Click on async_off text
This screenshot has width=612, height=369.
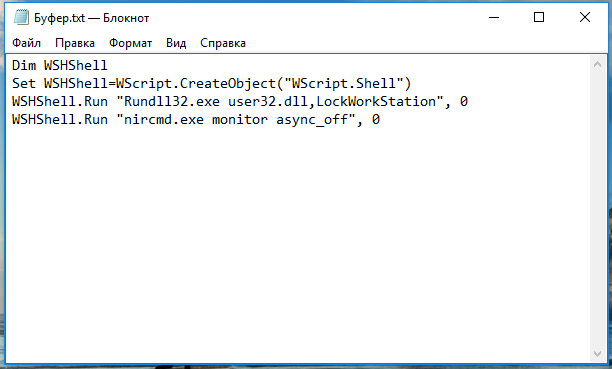(x=311, y=119)
